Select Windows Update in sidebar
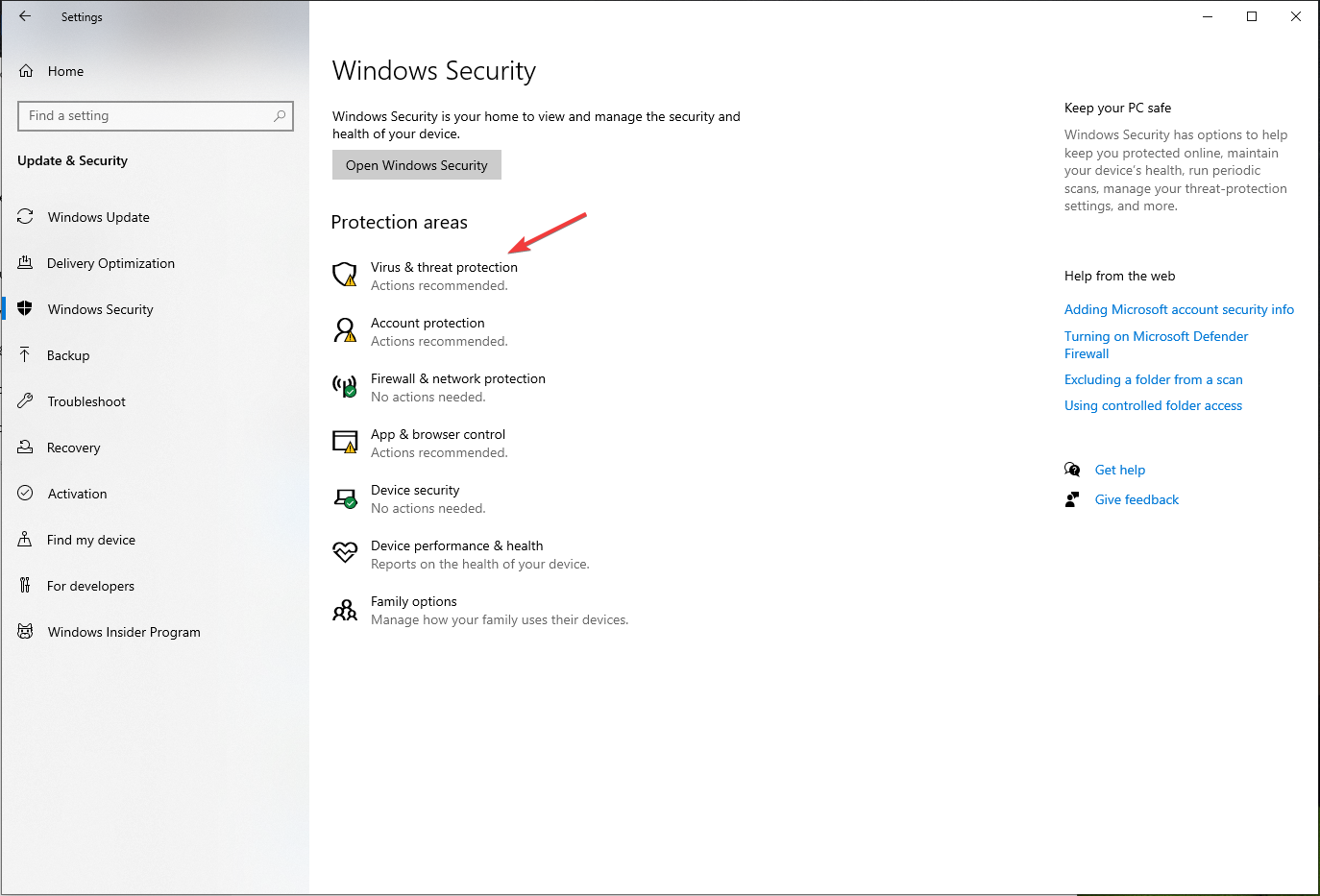This screenshot has width=1320, height=896. (98, 217)
